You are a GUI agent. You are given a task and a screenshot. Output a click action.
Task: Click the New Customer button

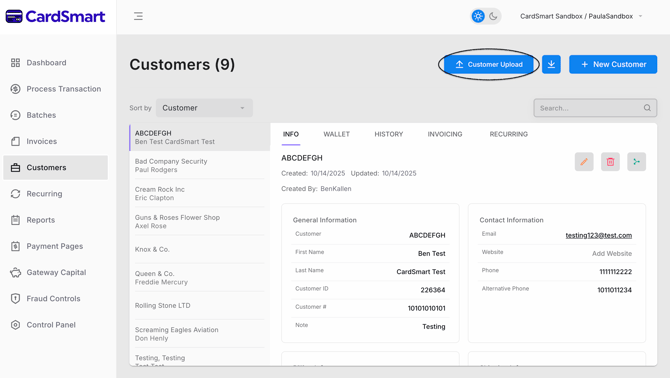(x=613, y=64)
